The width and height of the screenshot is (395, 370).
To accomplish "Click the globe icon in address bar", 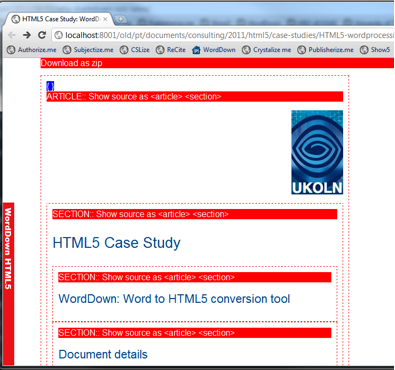I will [58, 35].
